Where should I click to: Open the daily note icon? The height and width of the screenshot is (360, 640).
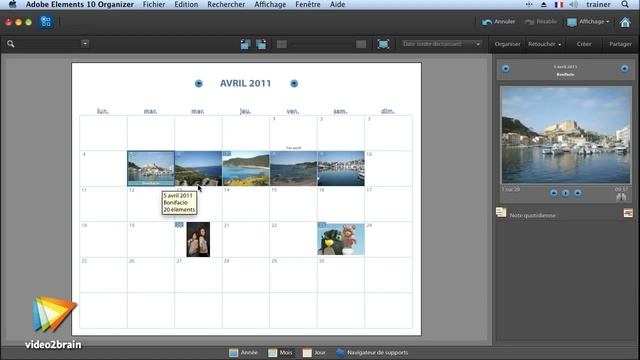501,212
